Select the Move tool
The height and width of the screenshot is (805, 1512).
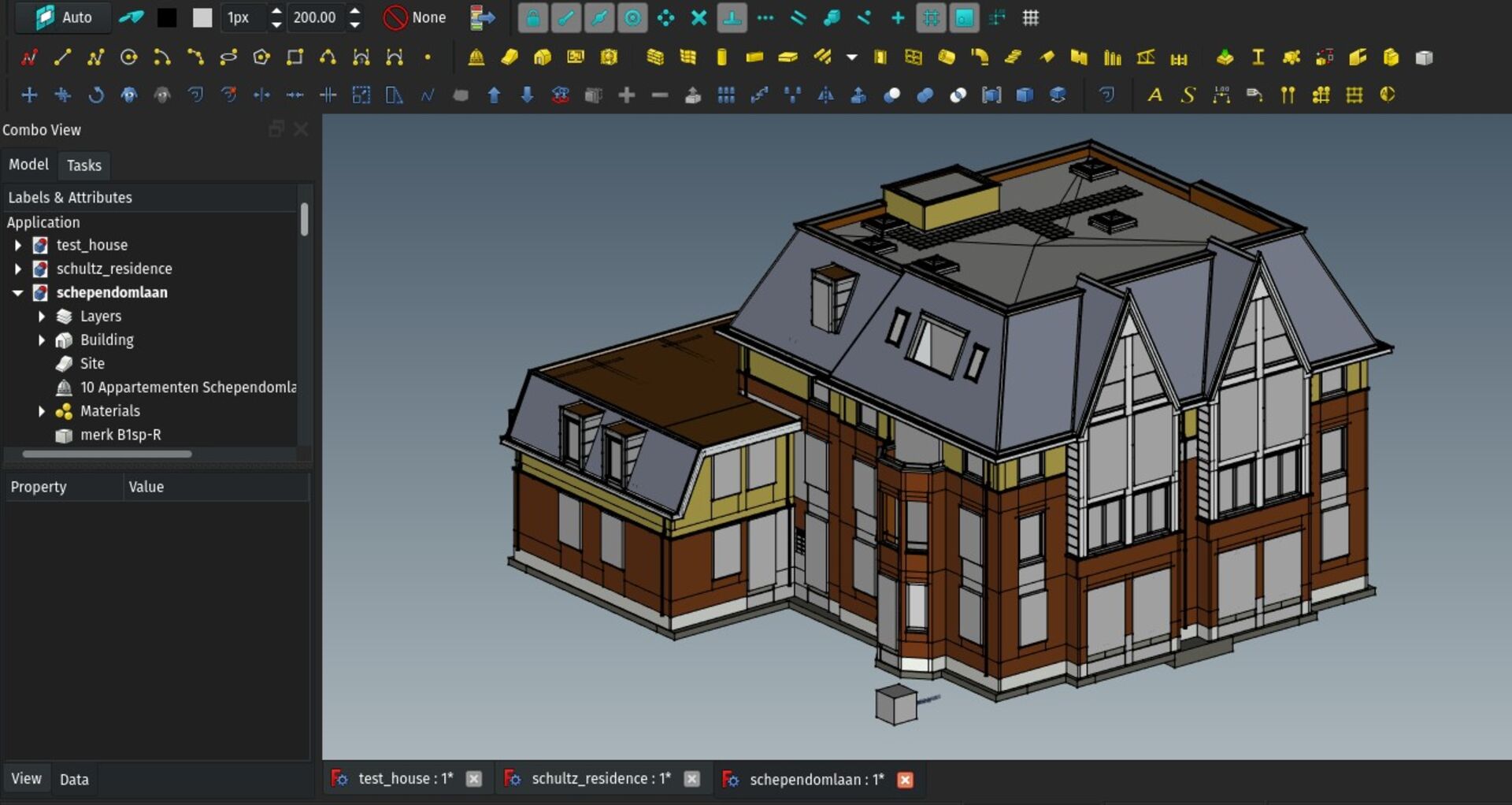29,95
